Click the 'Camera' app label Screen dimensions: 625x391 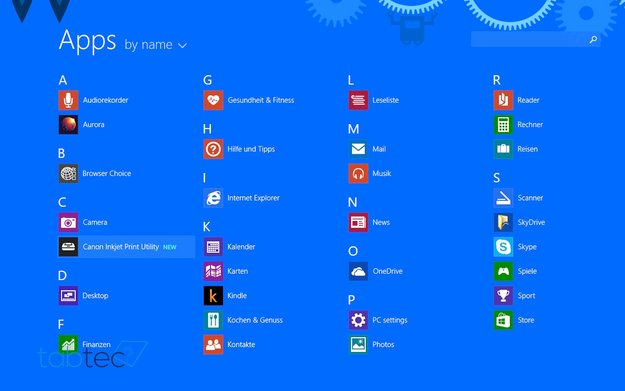[x=95, y=222]
